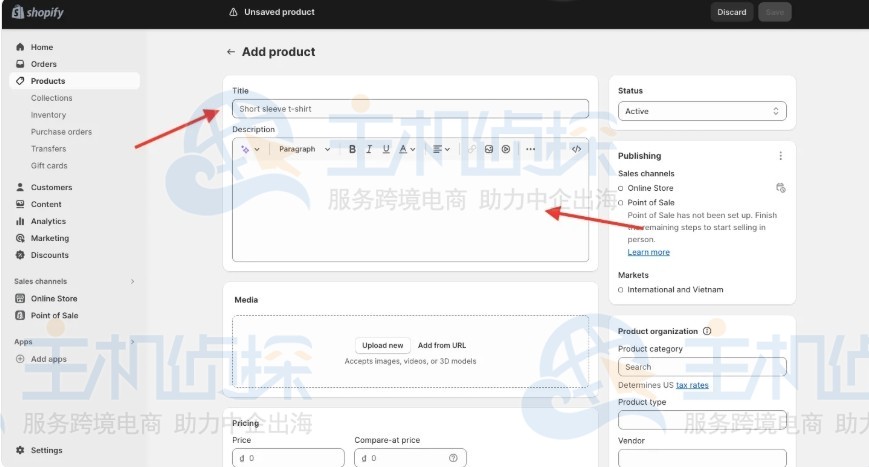Expand the Sales channels section
Image resolution: width=869 pixels, height=467 pixels.
(132, 281)
